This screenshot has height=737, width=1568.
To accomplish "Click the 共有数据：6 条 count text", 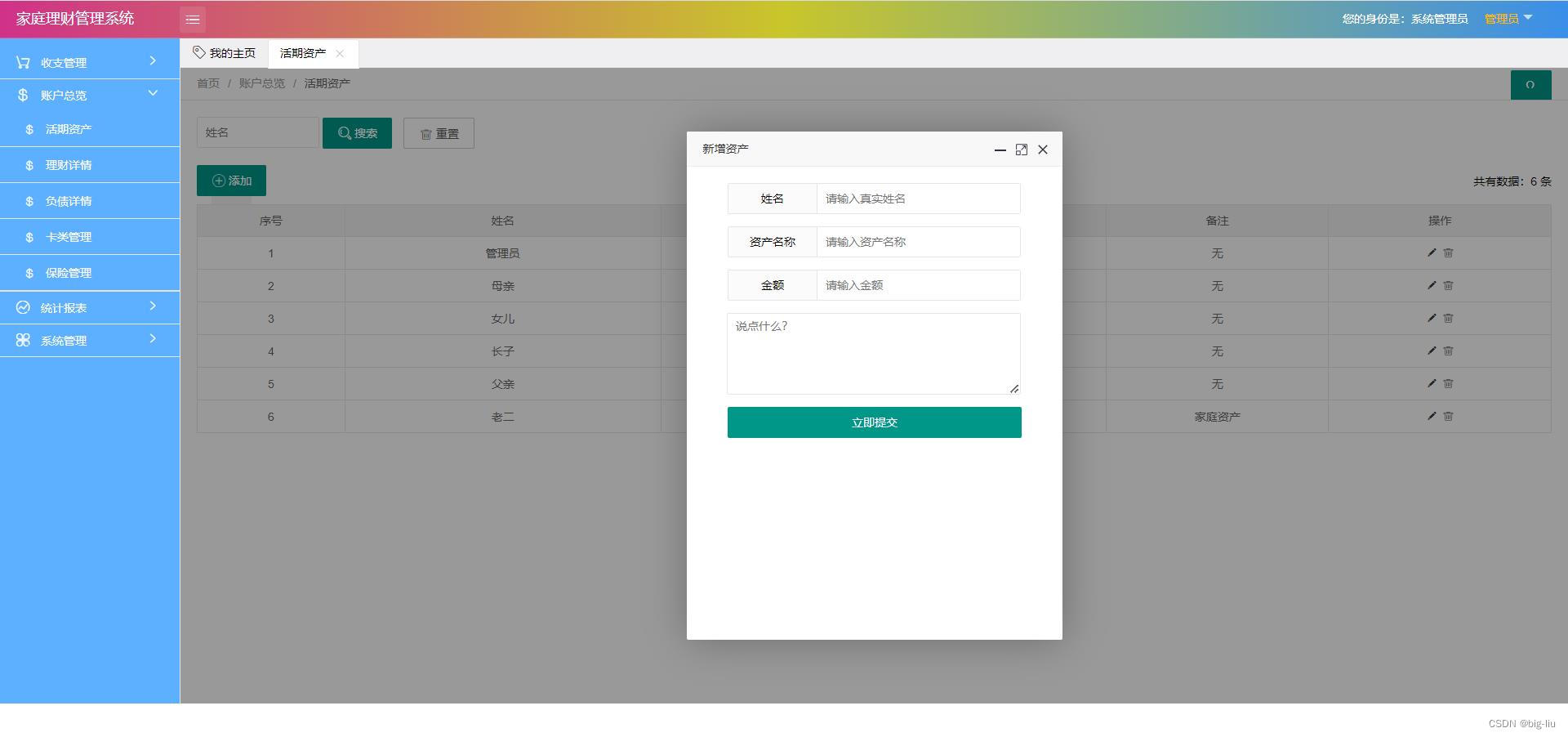I will (x=1512, y=181).
